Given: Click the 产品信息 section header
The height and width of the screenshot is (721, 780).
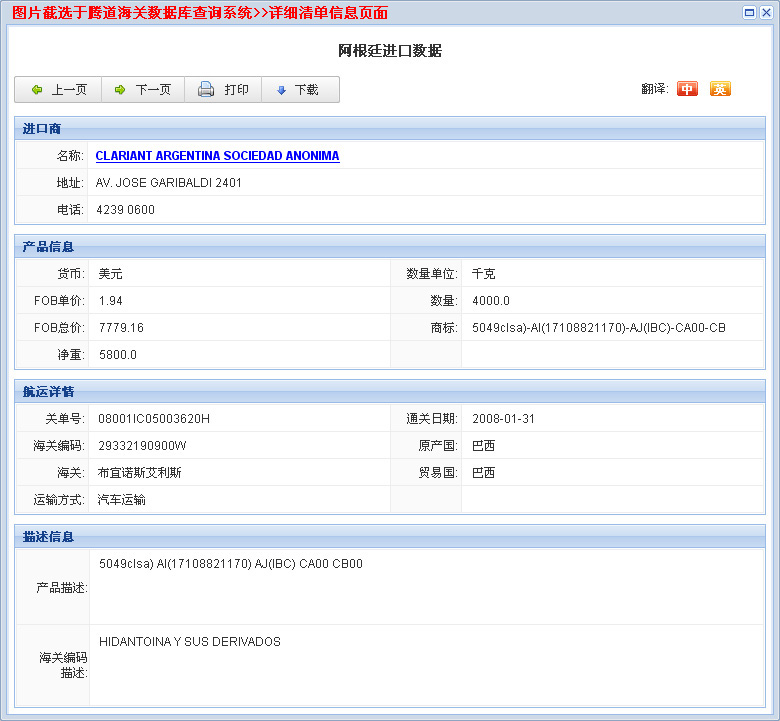Looking at the screenshot, I should 48,246.
